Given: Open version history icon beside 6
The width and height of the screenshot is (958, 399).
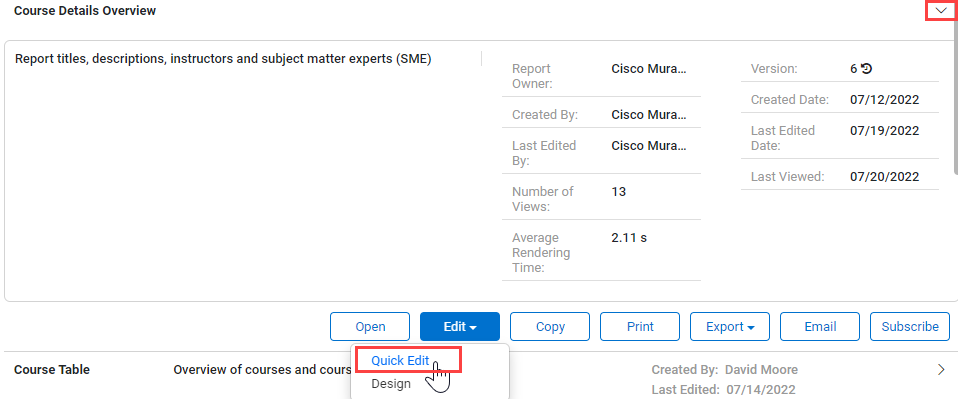Looking at the screenshot, I should tap(866, 69).
